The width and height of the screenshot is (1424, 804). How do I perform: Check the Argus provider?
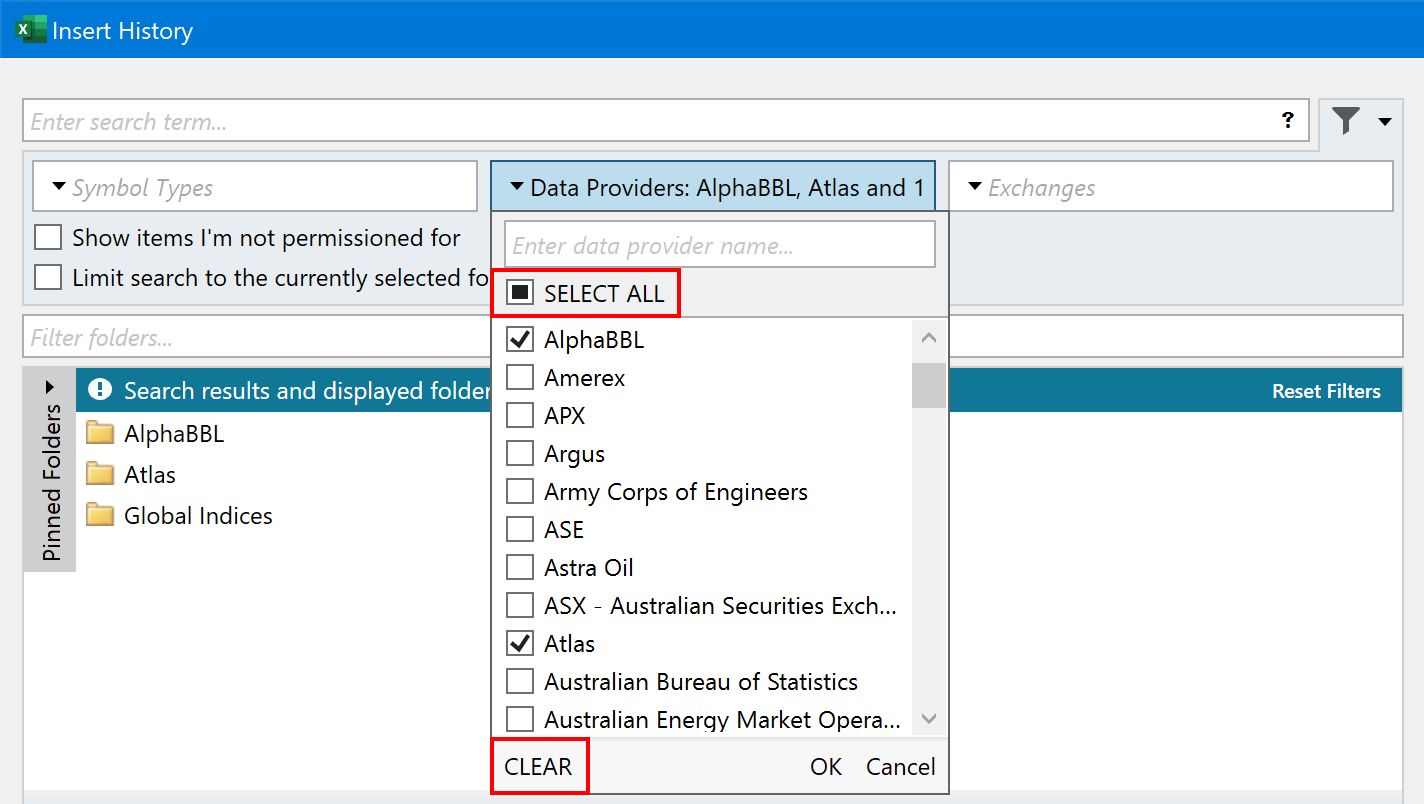[520, 454]
